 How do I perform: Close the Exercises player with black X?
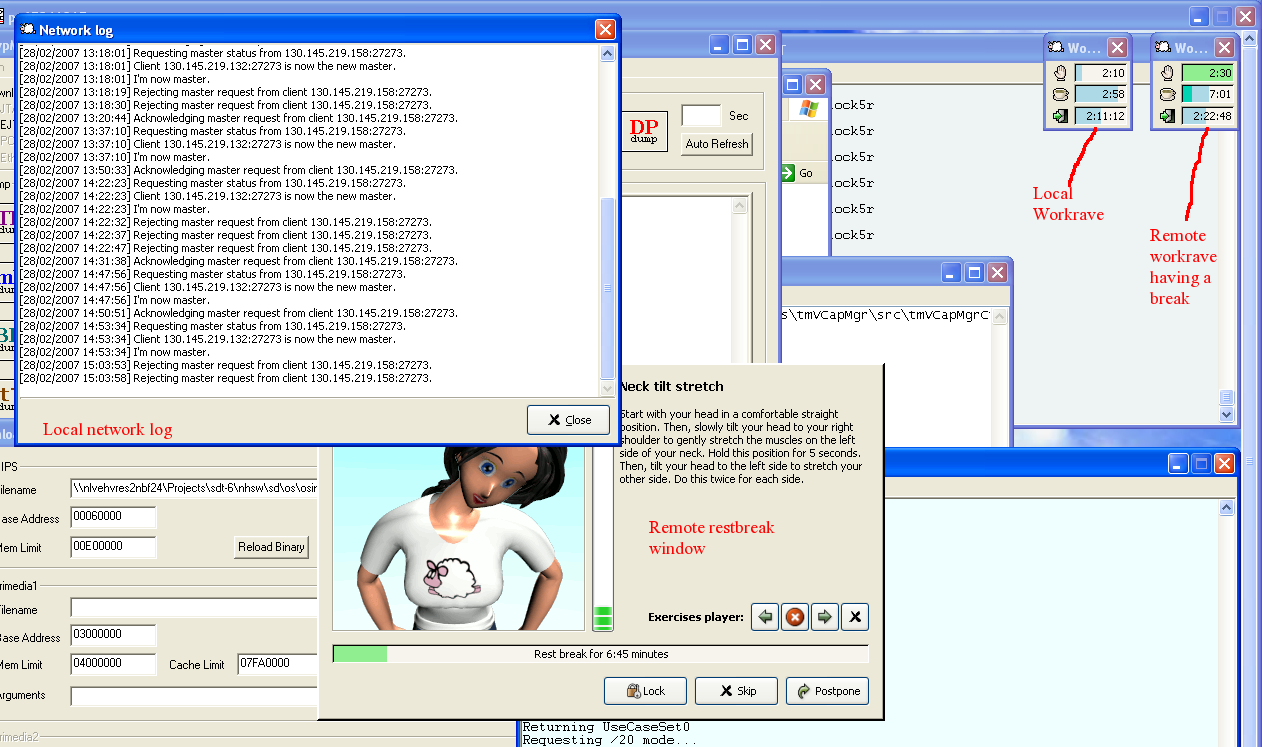click(854, 617)
